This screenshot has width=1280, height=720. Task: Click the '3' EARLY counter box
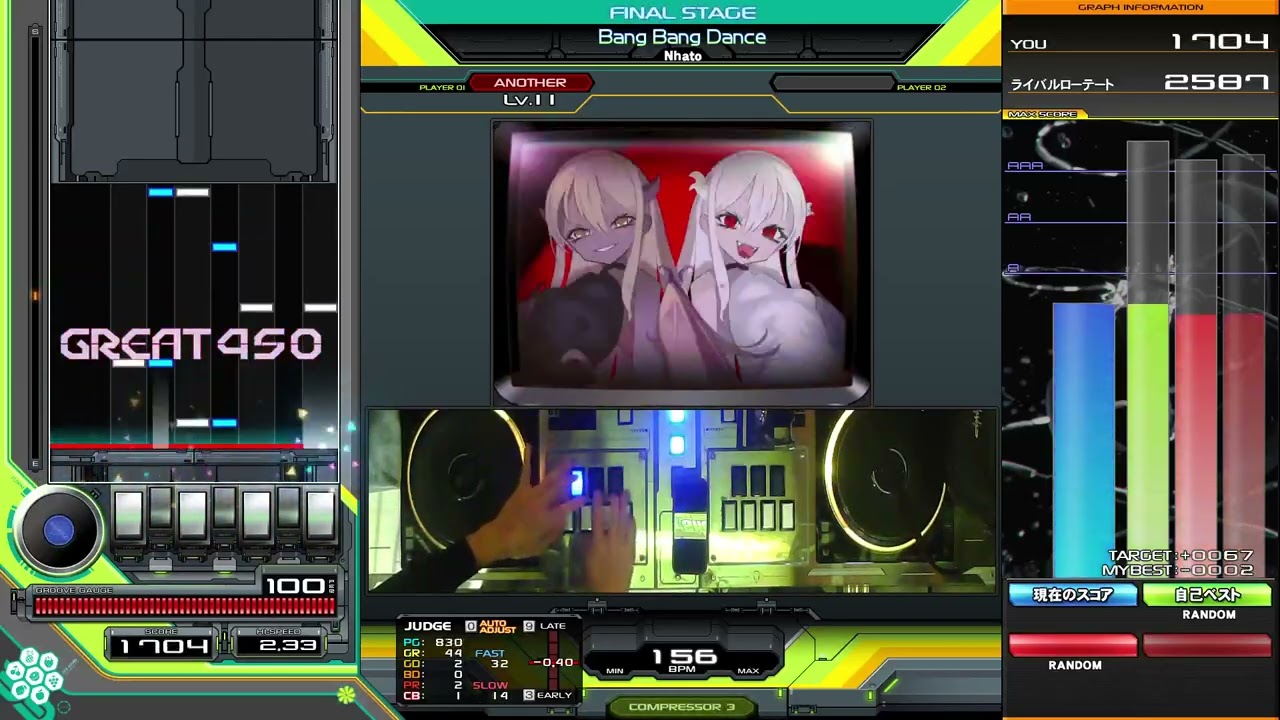(x=529, y=694)
